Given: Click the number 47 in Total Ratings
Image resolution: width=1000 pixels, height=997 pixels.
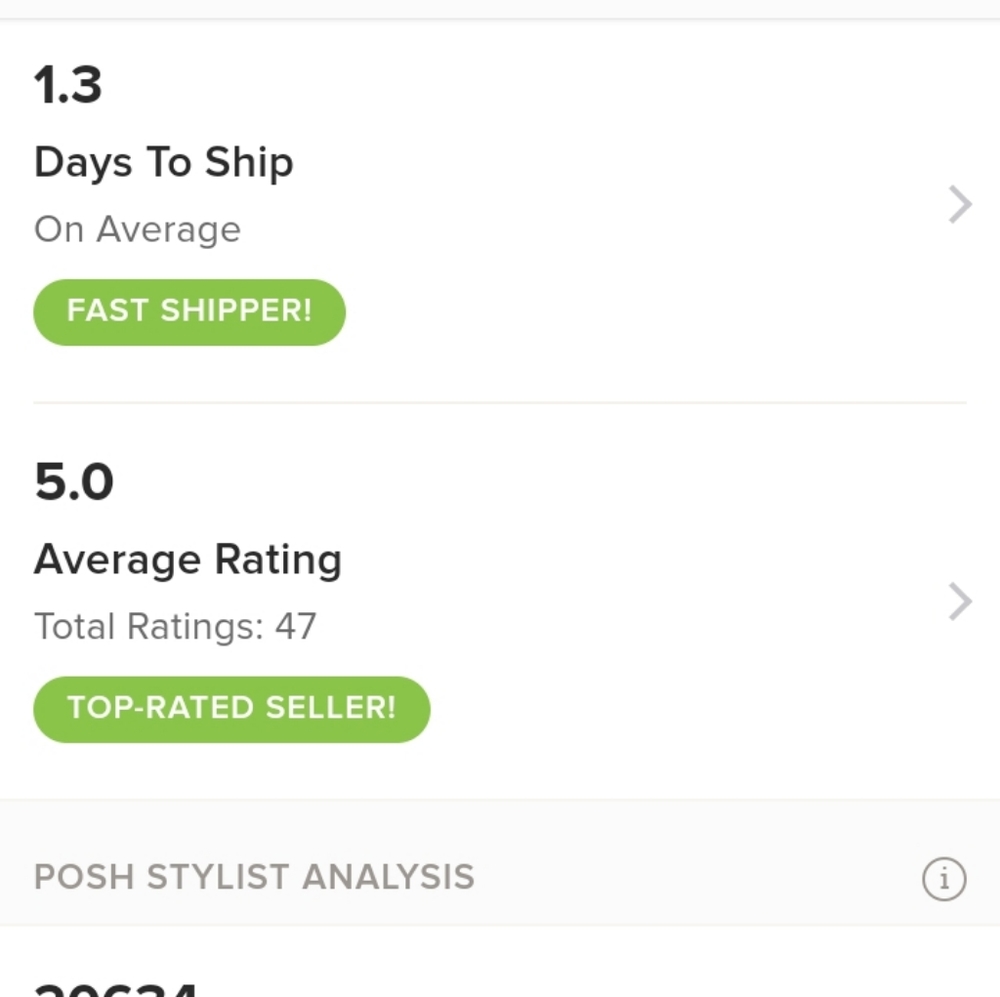Looking at the screenshot, I should pyautogui.click(x=295, y=627).
